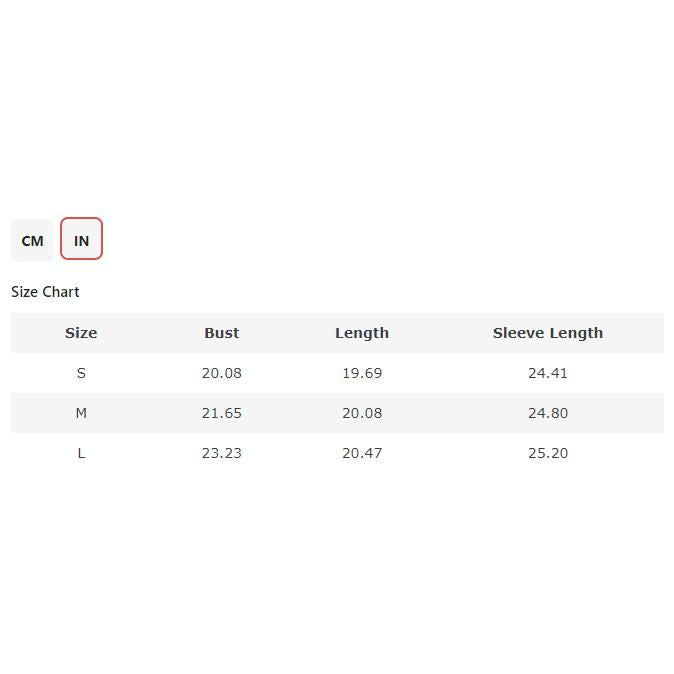Click sleeve length value 25.20
The image size is (674, 674).
pos(548,453)
